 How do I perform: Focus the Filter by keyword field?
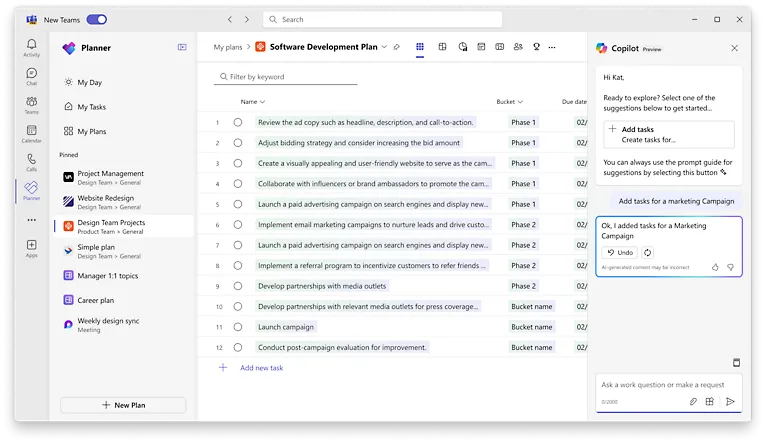[285, 77]
